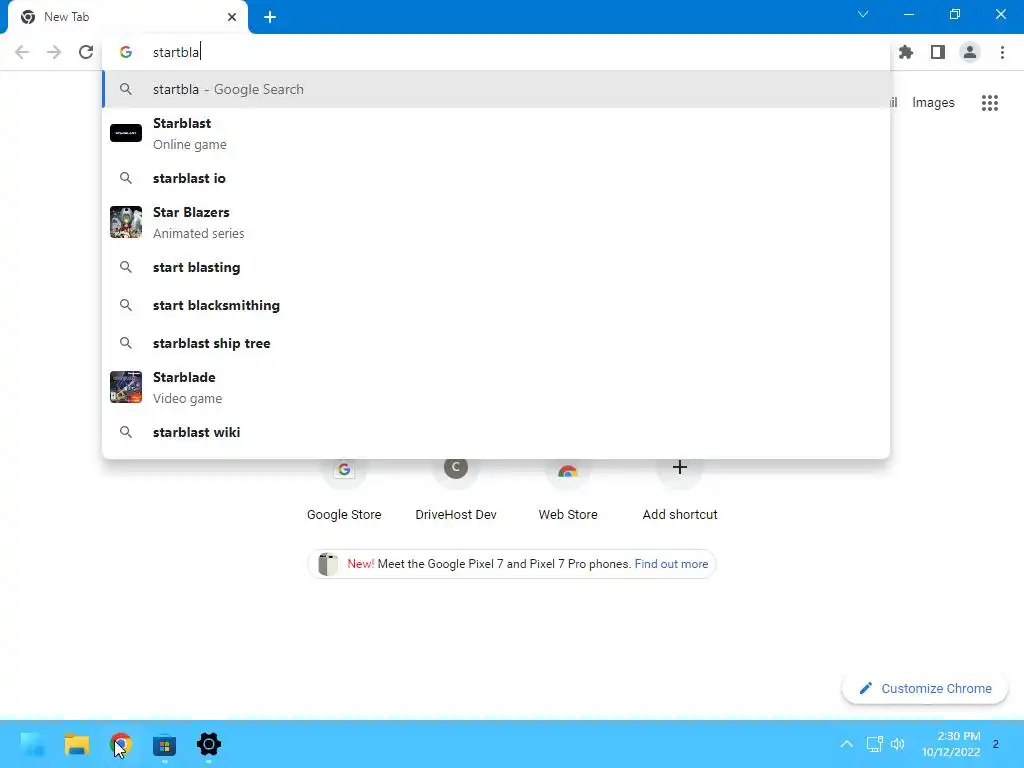The height and width of the screenshot is (768, 1024).
Task: Click the search icon beside starblast wiki
Action: coord(126,432)
